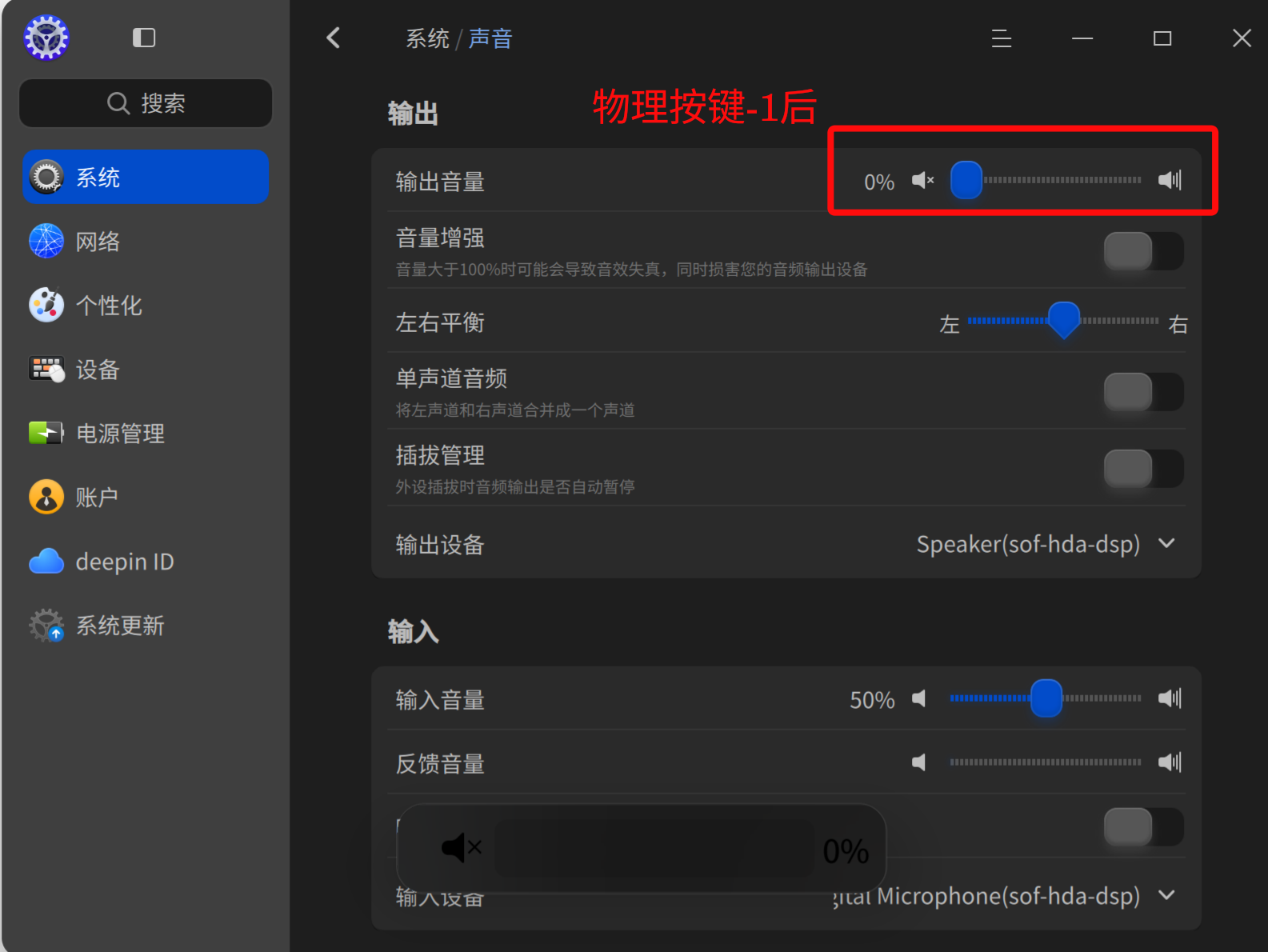1268x952 pixels.
Task: Select the deepin ID cloud icon
Action: click(46, 562)
